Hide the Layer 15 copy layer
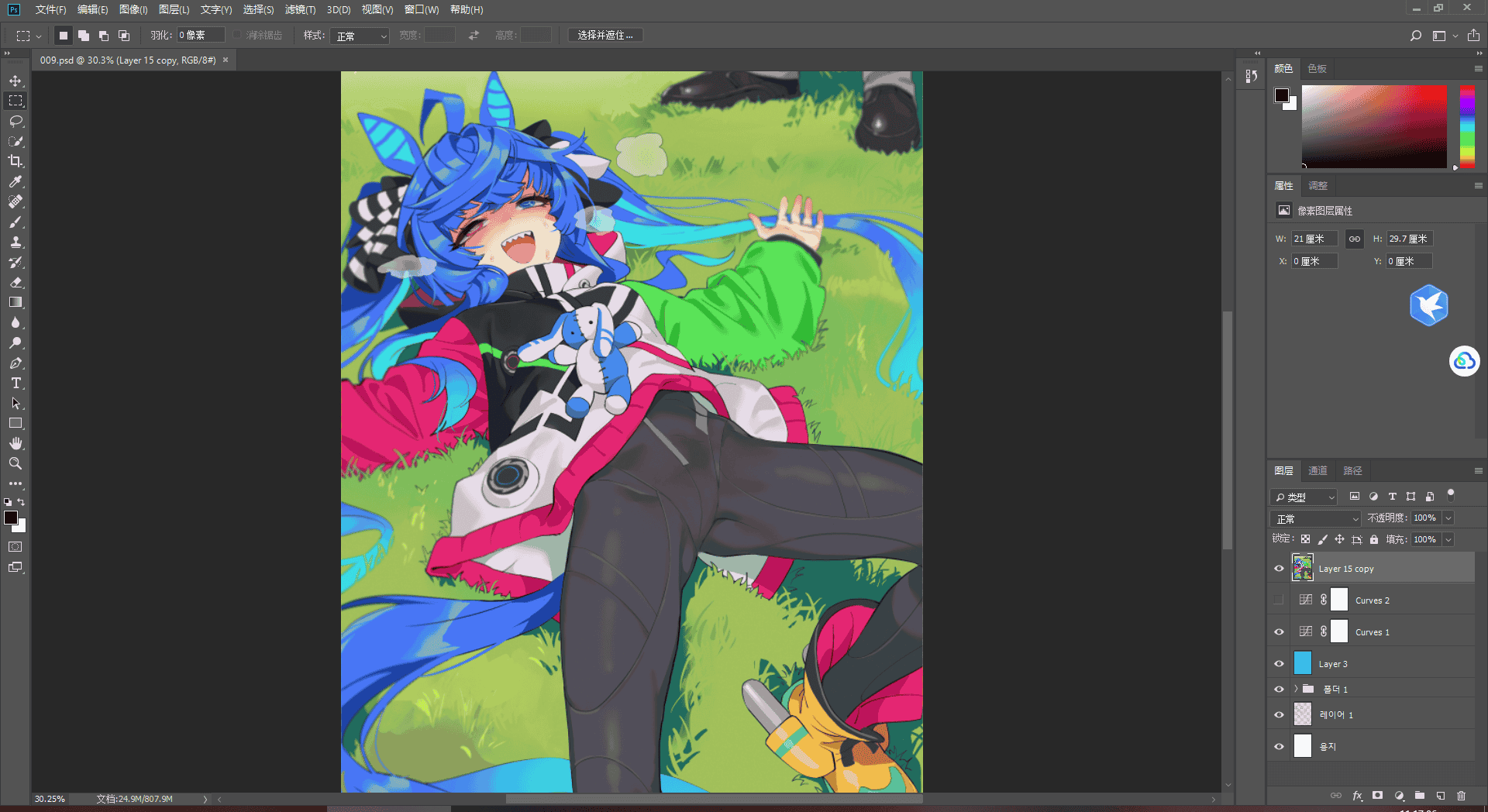 tap(1279, 569)
